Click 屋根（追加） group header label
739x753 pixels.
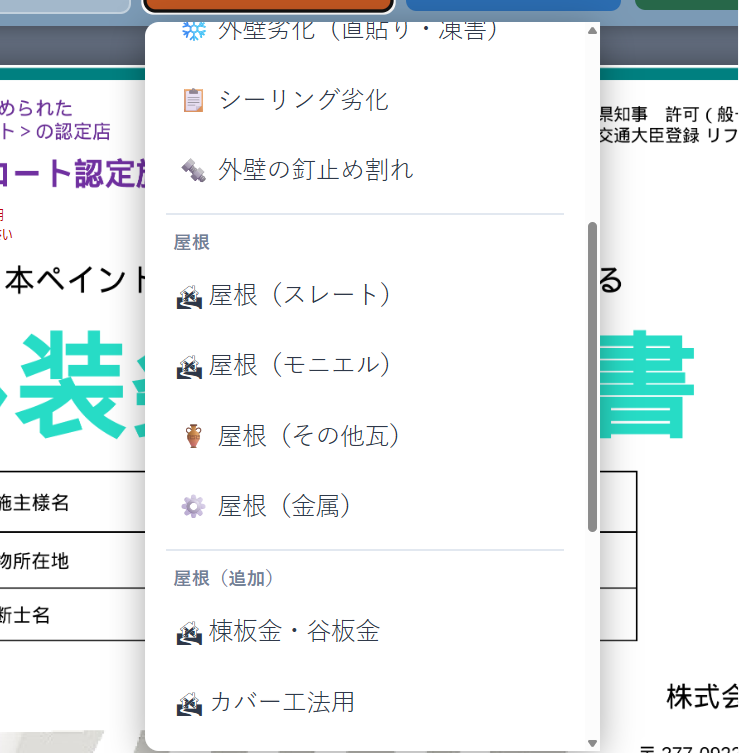(x=223, y=578)
